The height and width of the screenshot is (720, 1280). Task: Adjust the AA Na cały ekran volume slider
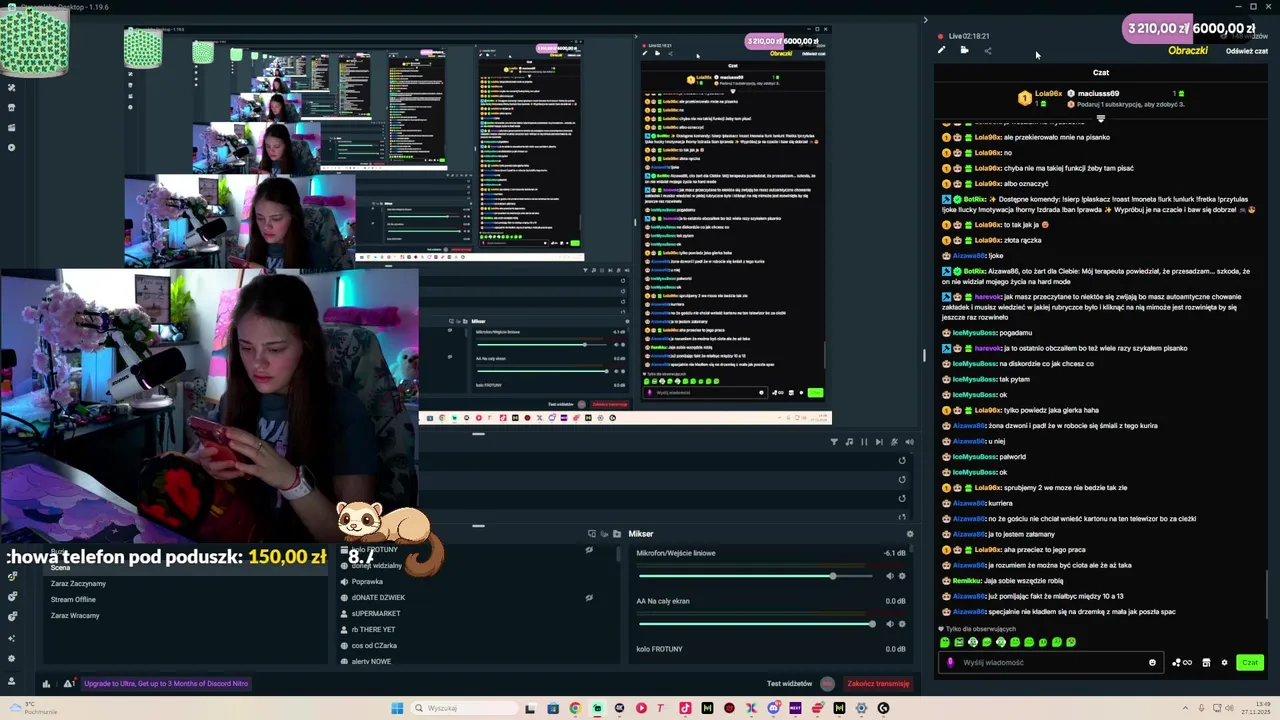[756, 624]
